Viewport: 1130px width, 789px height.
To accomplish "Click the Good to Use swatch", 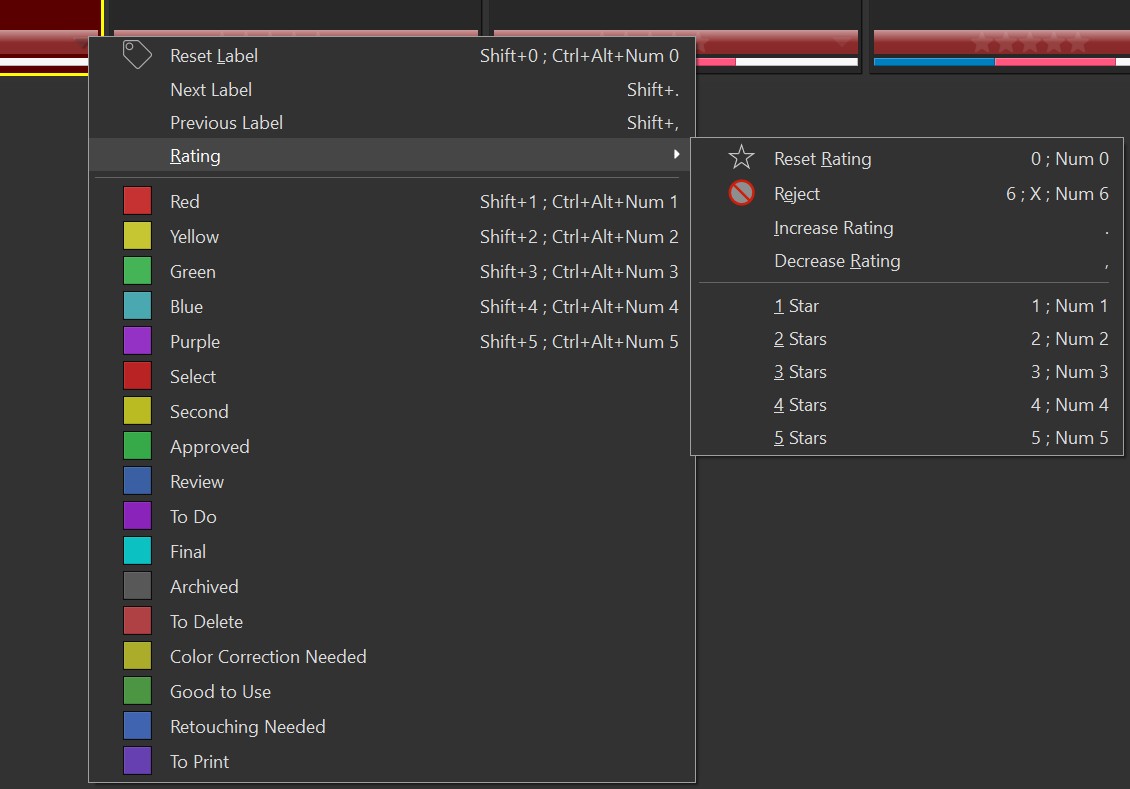I will [137, 690].
